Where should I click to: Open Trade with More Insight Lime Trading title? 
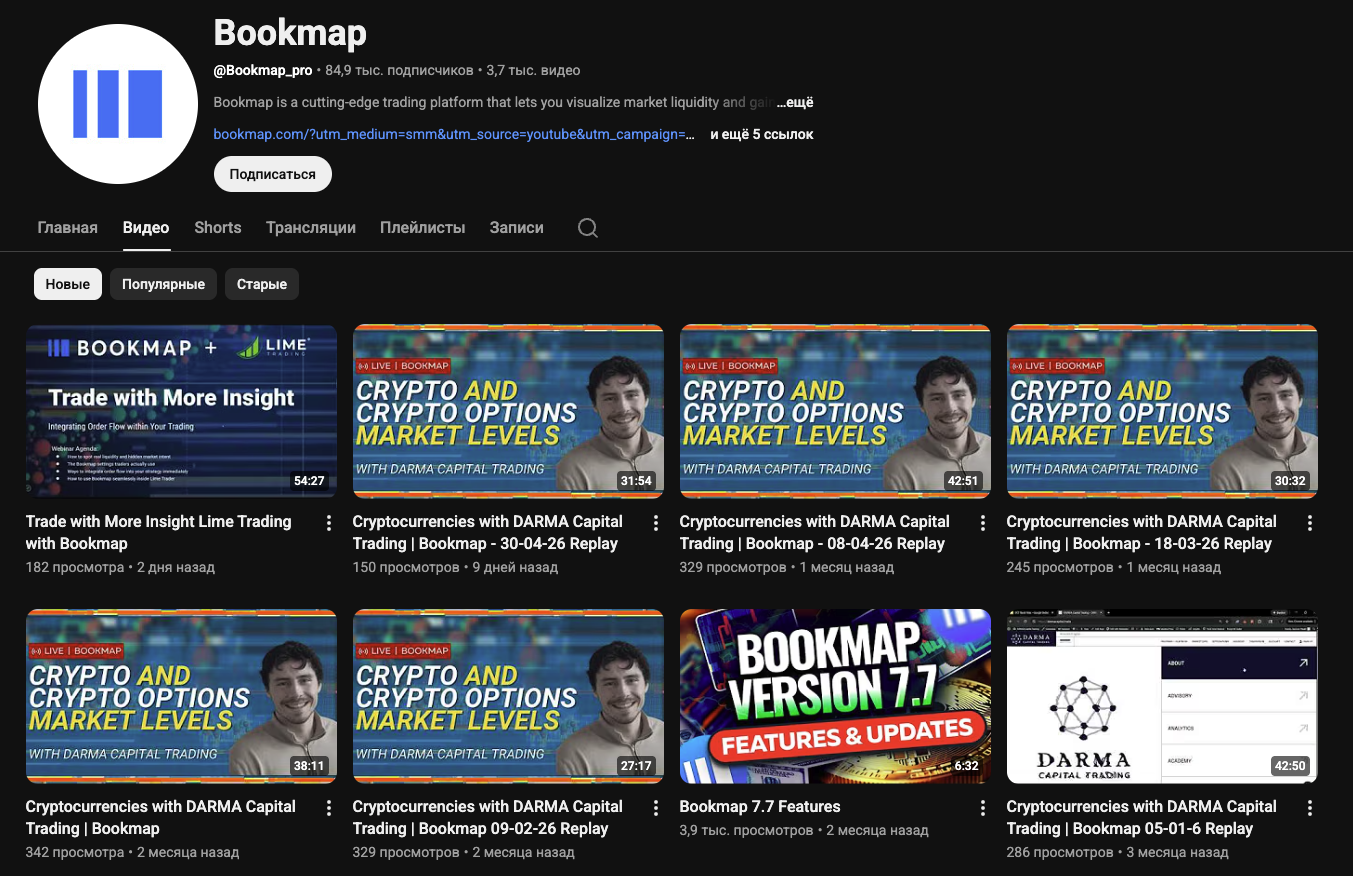coord(159,532)
